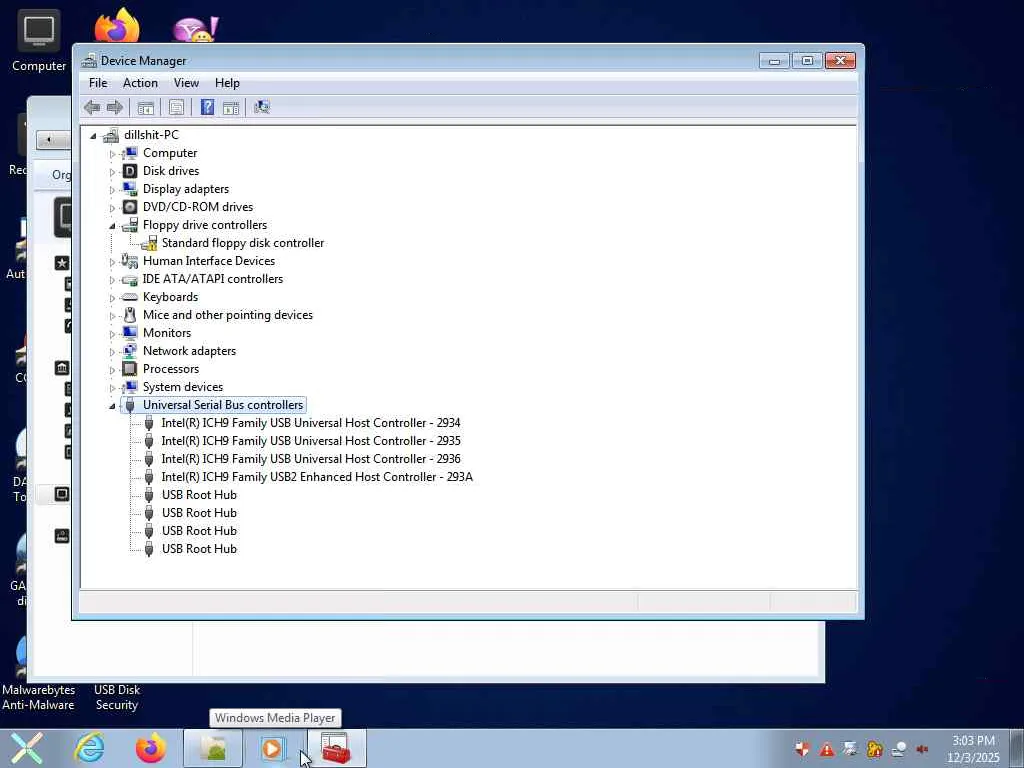Expand the Human Interface Devices arrow
This screenshot has height=768, width=1024.
pyautogui.click(x=112, y=262)
